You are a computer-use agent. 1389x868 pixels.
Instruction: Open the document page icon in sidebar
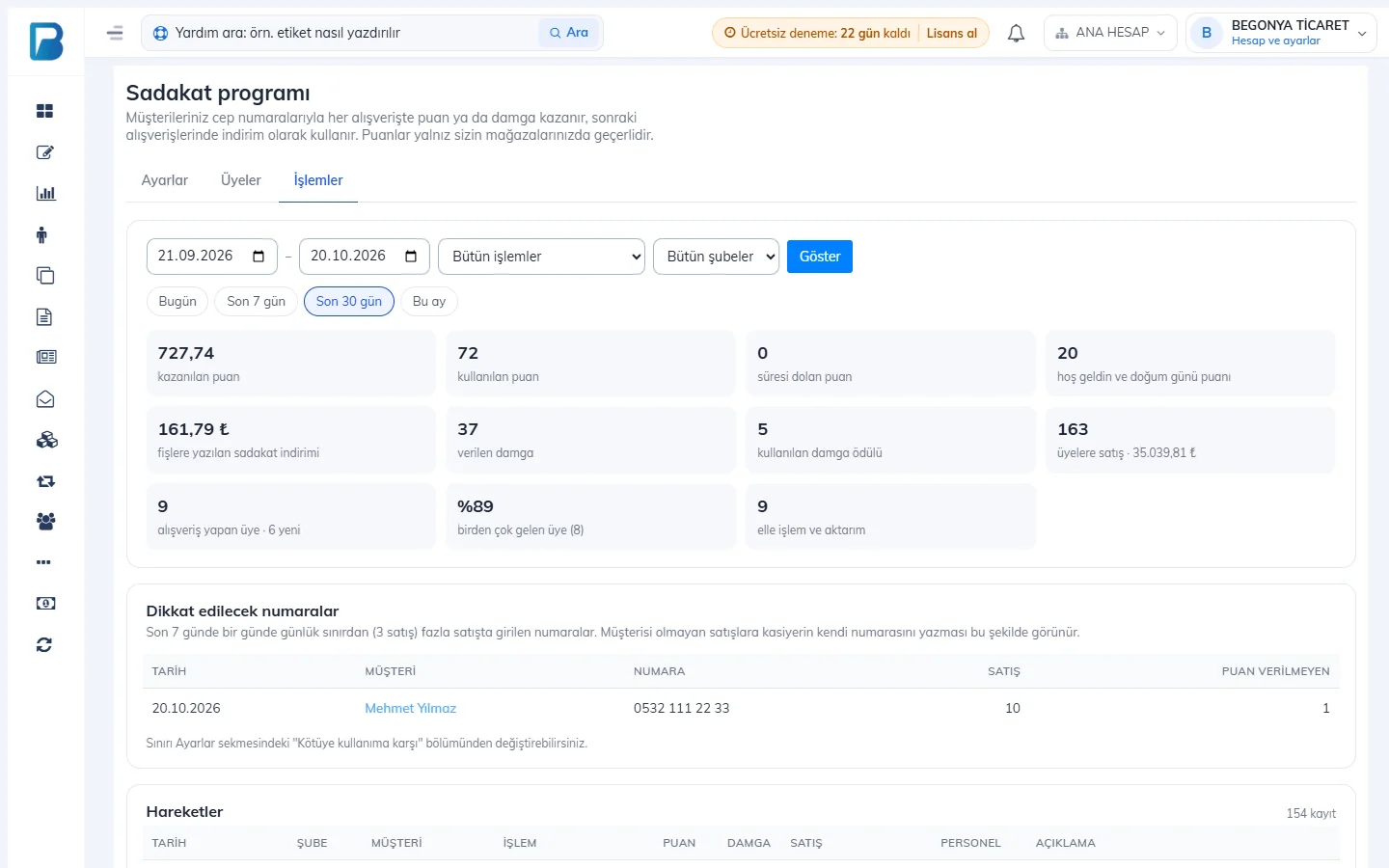point(43,316)
